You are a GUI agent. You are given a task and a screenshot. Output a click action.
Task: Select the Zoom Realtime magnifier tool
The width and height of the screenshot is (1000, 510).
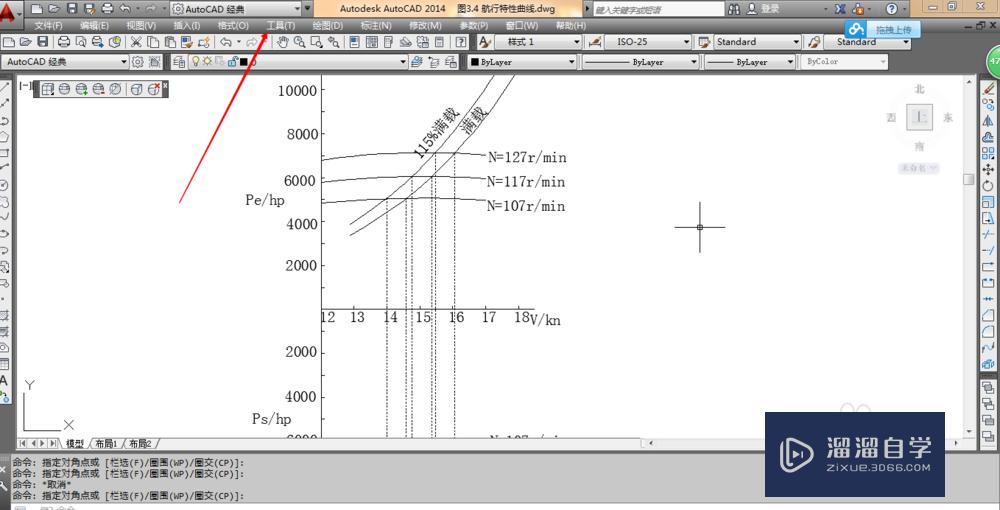click(x=299, y=42)
